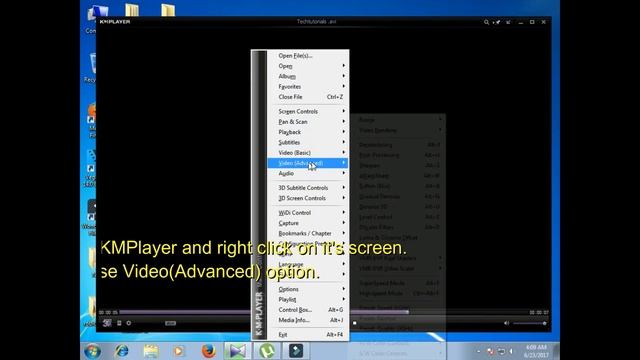640x360 pixels.
Task: Open Windows Media Player from the taskbar
Action: coord(179,351)
